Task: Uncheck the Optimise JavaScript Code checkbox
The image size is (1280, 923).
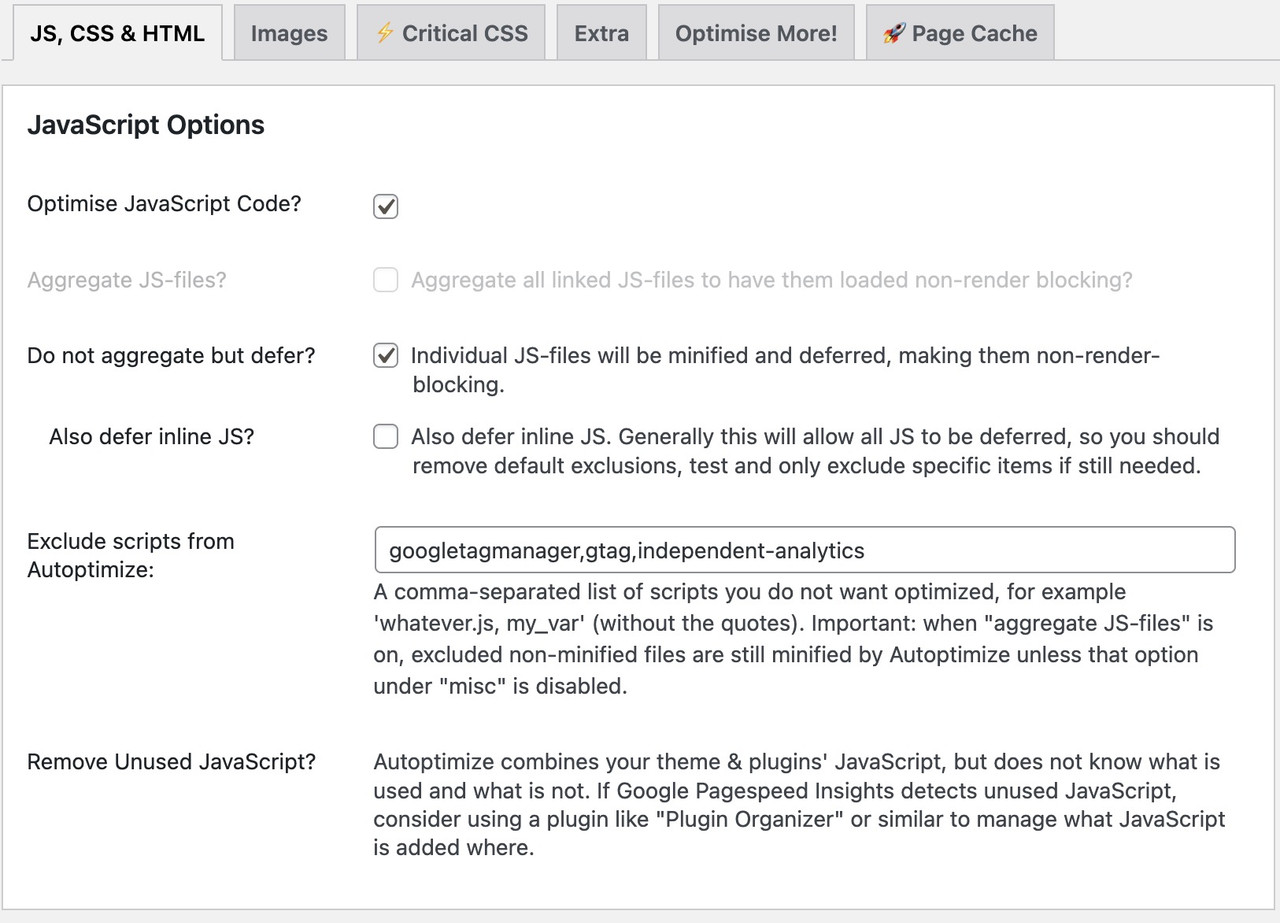Action: [x=386, y=206]
